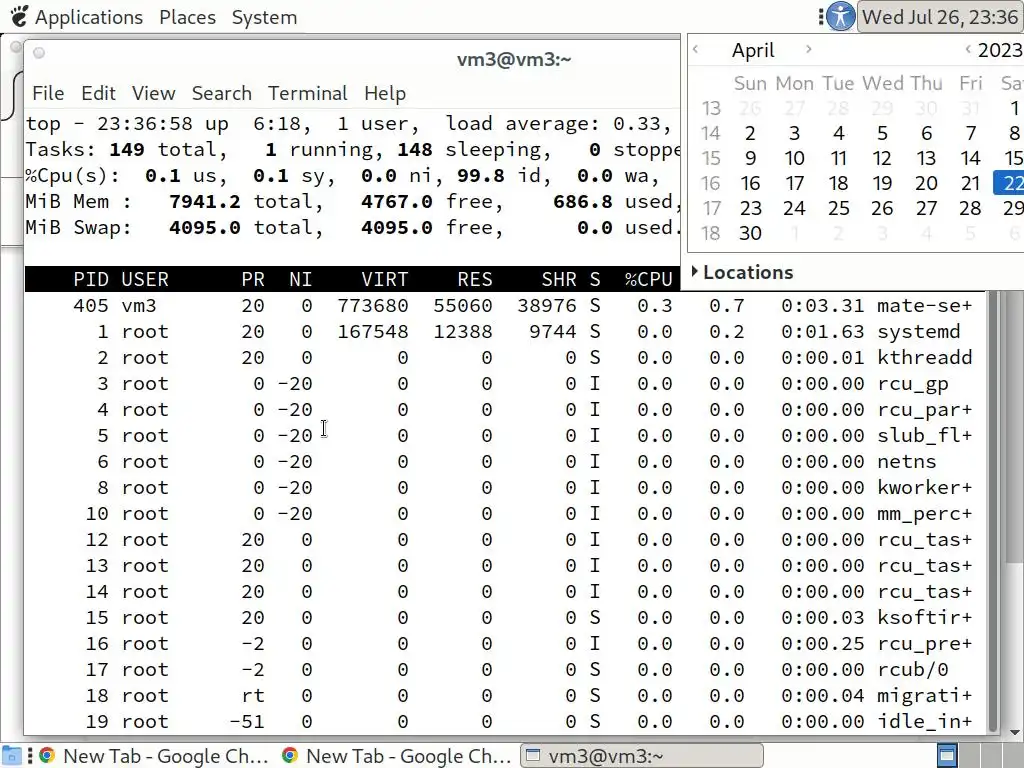Open the Applications menu
Screen dimensions: 1024x768
click(88, 17)
